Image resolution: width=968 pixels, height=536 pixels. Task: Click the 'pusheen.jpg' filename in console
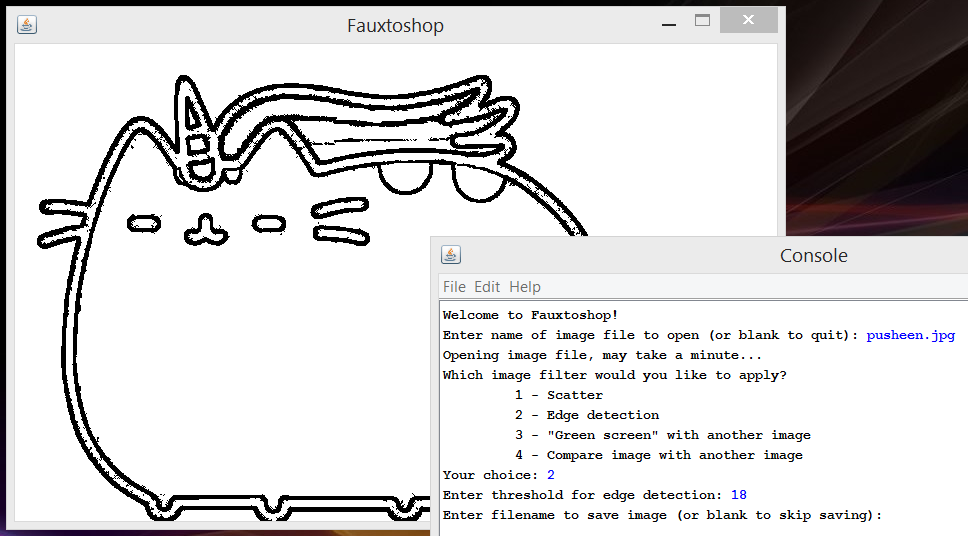click(x=911, y=335)
